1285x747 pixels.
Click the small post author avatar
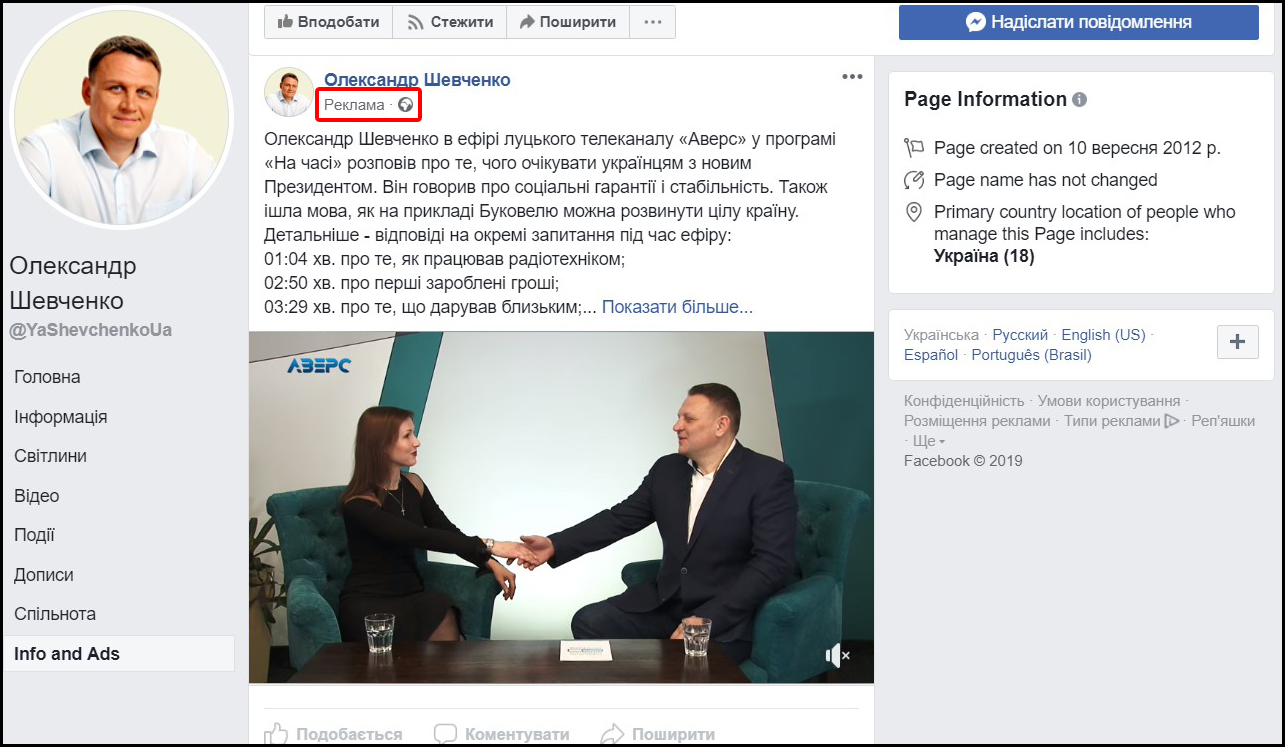pos(288,92)
